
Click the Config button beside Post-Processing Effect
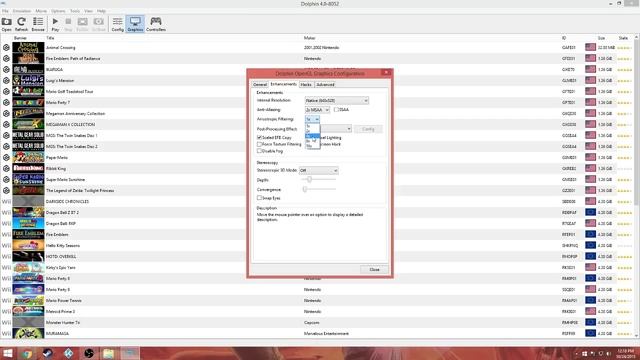click(368, 129)
